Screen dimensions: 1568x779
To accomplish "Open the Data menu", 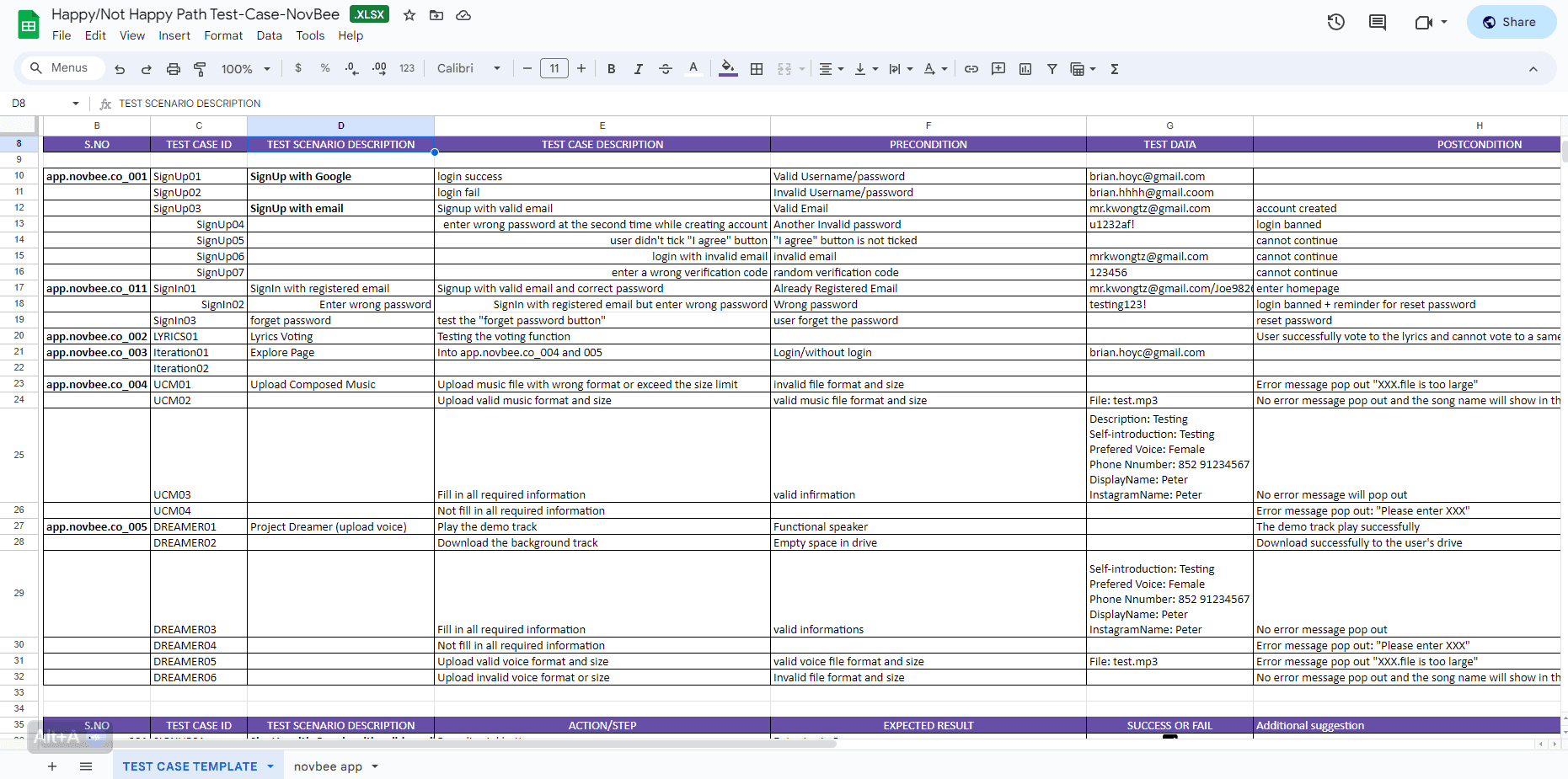I will click(x=270, y=35).
